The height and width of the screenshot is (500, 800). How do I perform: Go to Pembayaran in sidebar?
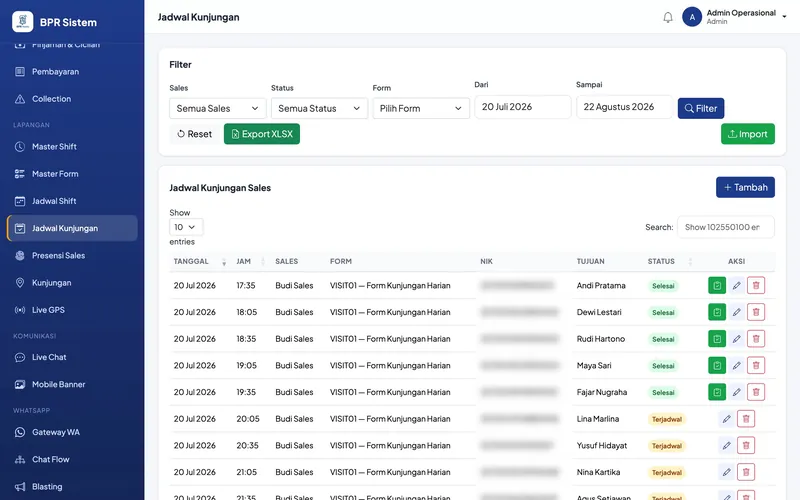coord(72,71)
